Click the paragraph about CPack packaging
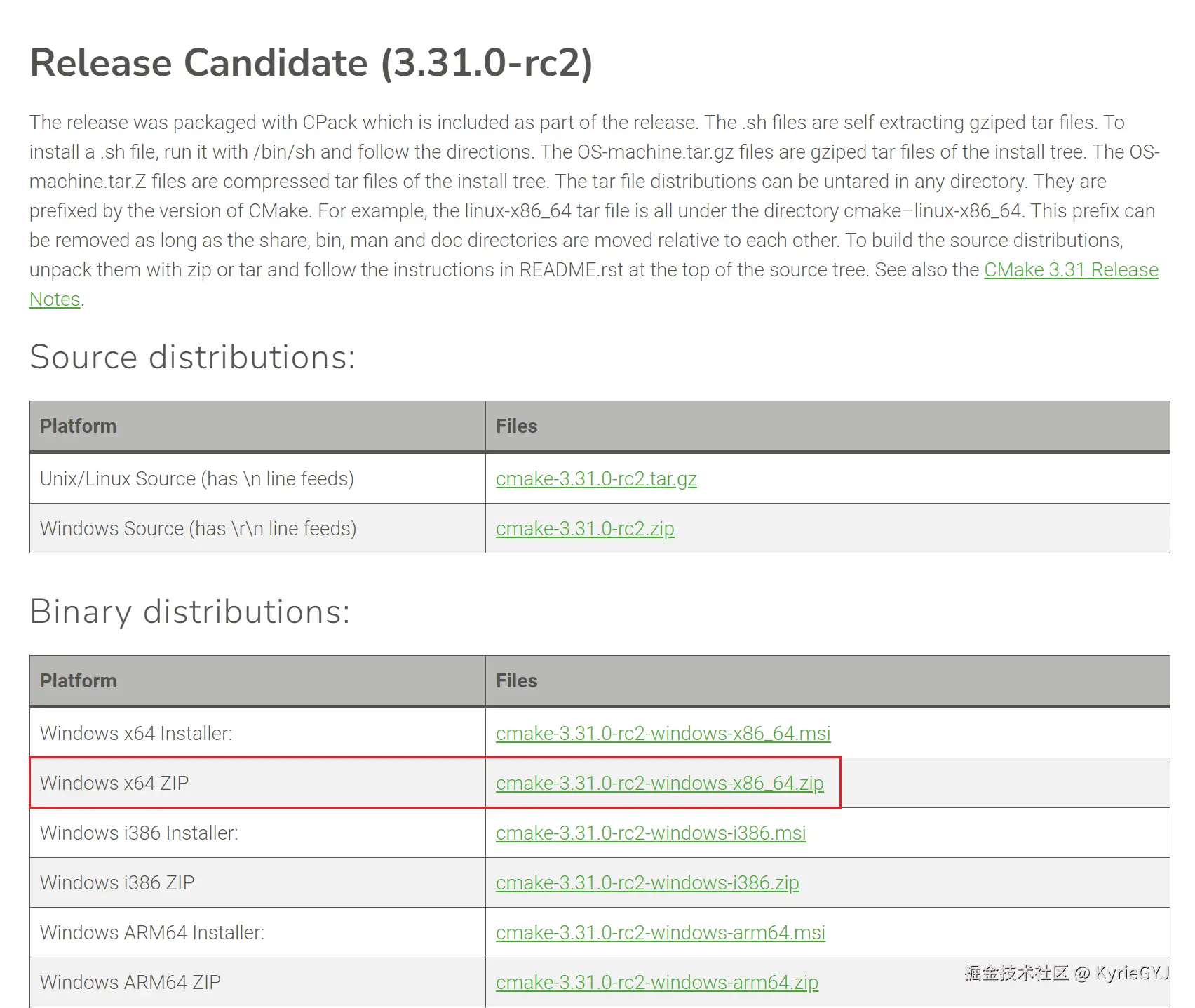Image resolution: width=1195 pixels, height=1008 pixels. [595, 210]
